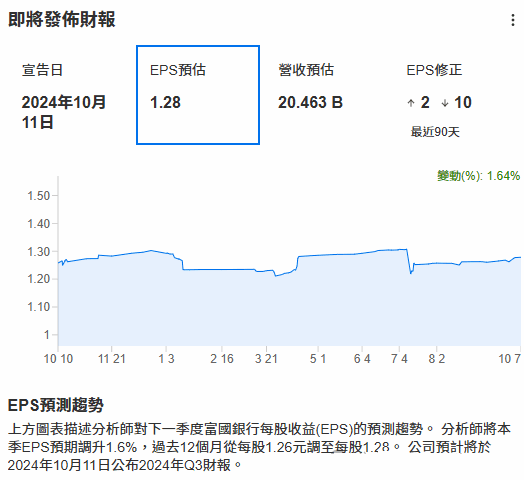
Task: Click the x-axis date 11 21
Action: coord(112,359)
